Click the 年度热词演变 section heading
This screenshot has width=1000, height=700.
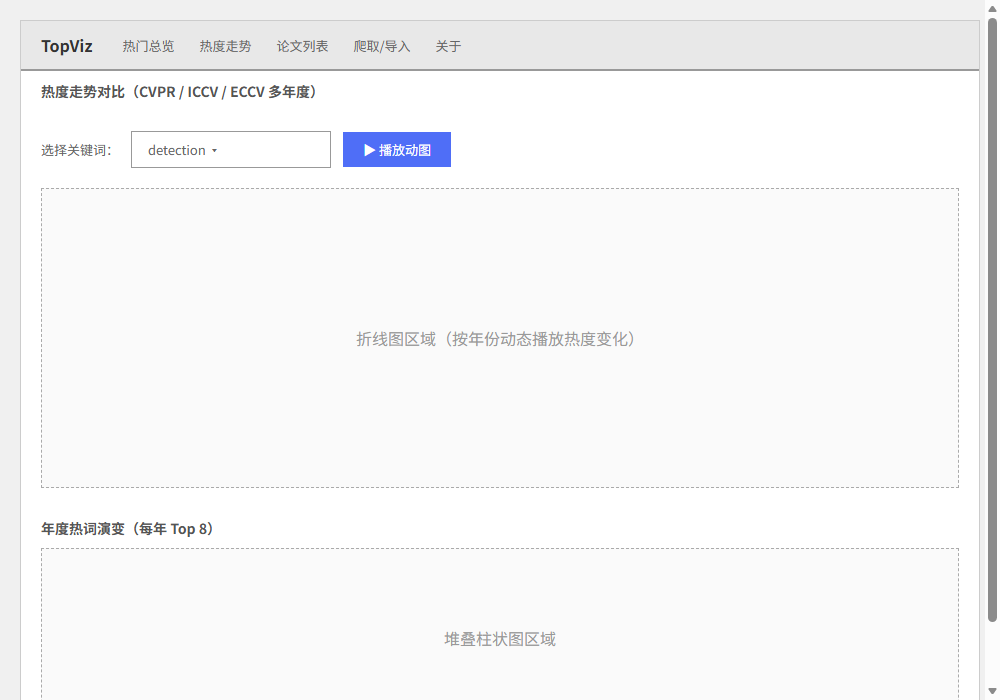coord(128,529)
